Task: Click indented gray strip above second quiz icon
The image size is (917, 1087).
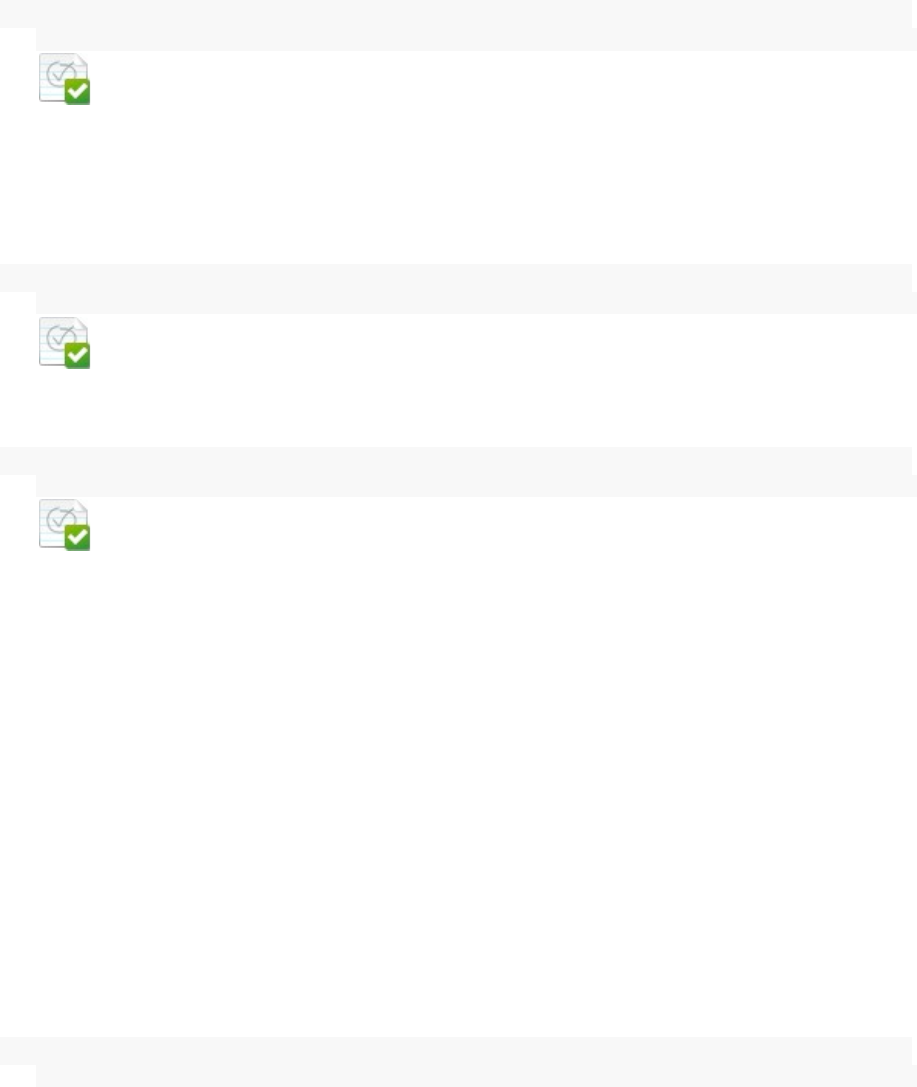Action: tap(476, 303)
